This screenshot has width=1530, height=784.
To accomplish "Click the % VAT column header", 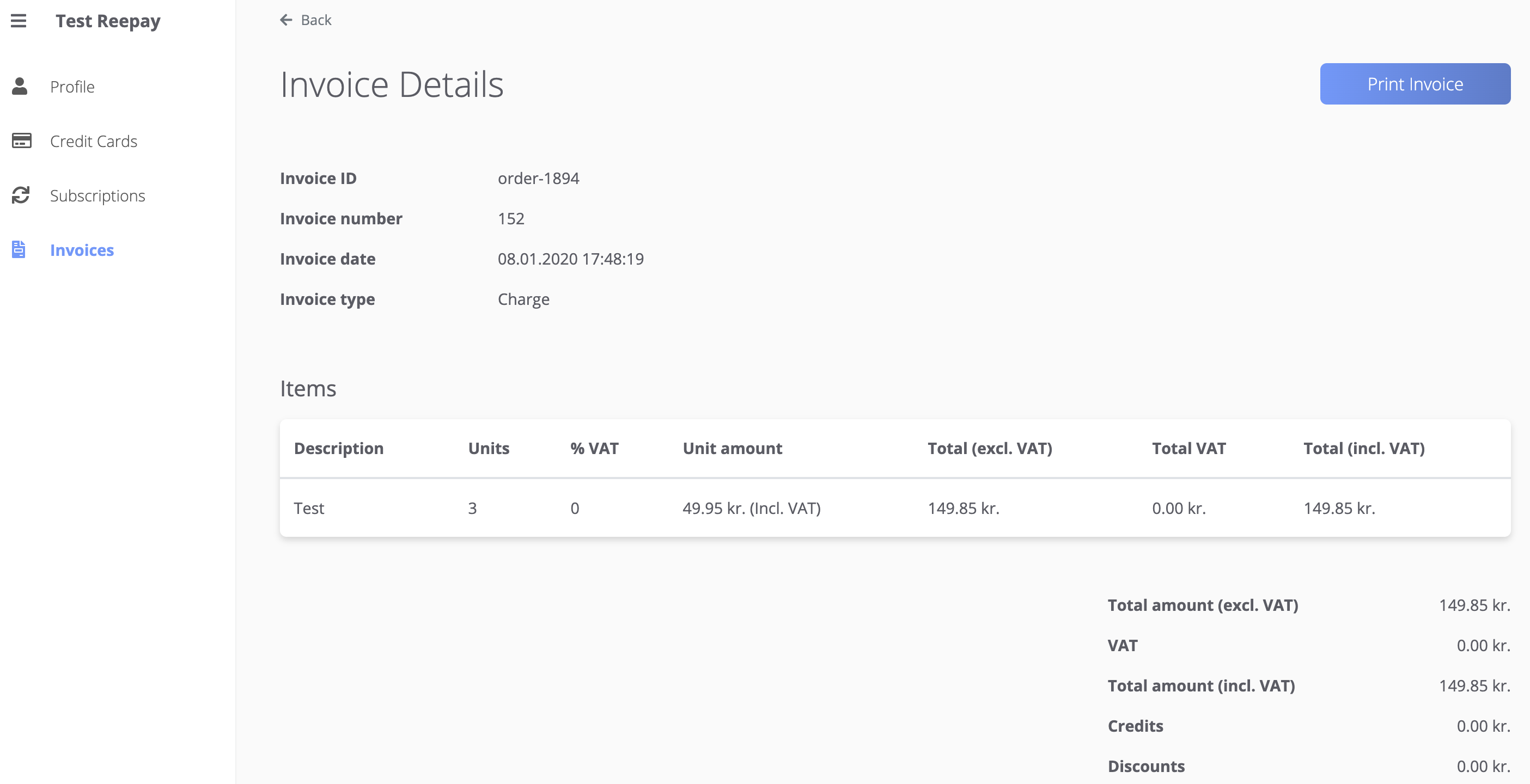I will pos(594,448).
